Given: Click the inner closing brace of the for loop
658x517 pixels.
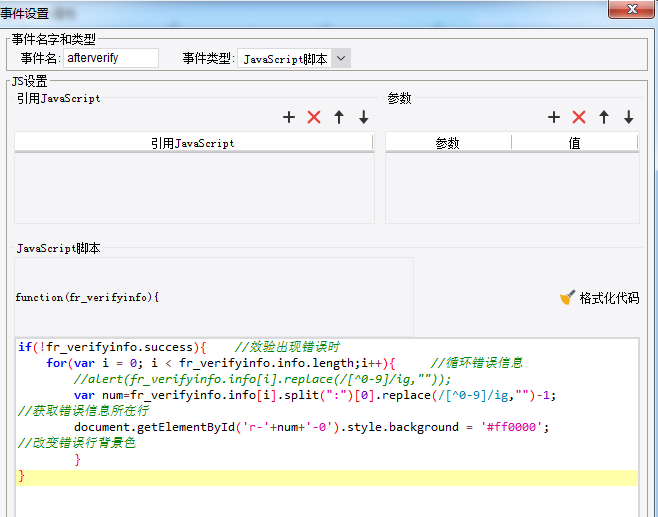Looking at the screenshot, I should click(77, 460).
